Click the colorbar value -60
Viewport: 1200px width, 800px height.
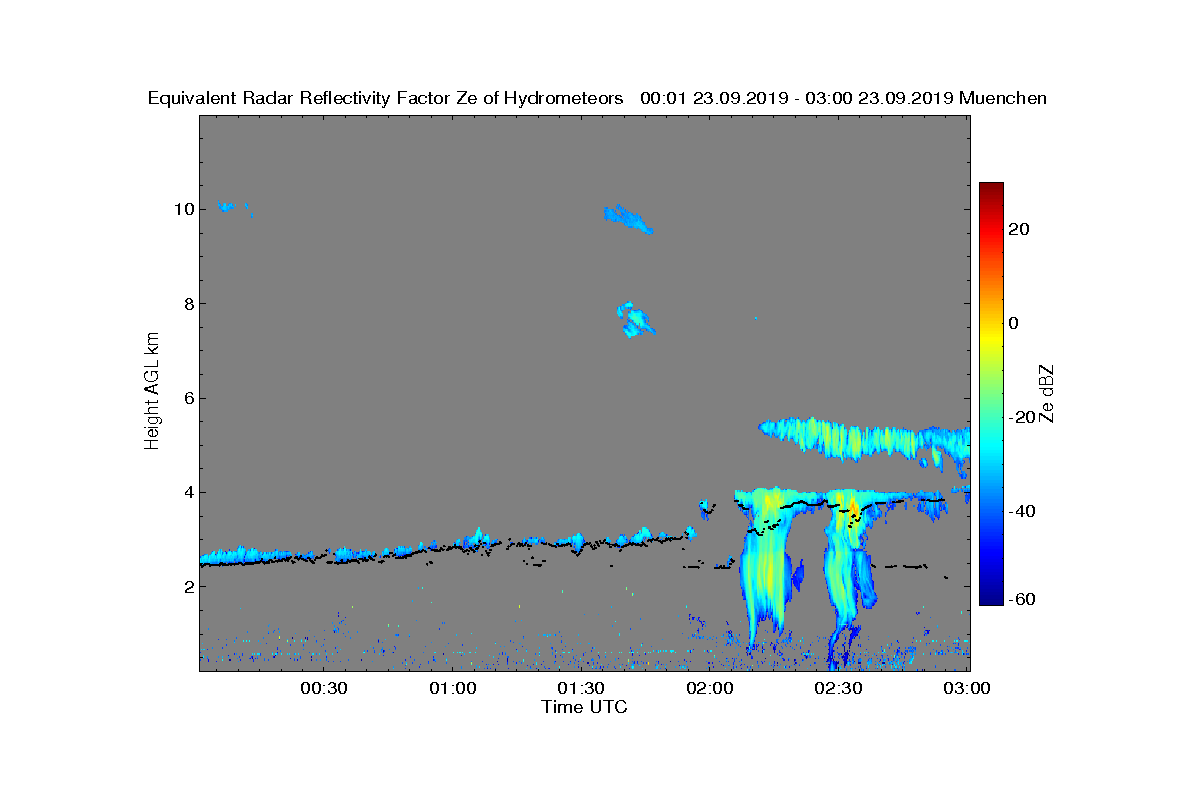pyautogui.click(x=1023, y=599)
